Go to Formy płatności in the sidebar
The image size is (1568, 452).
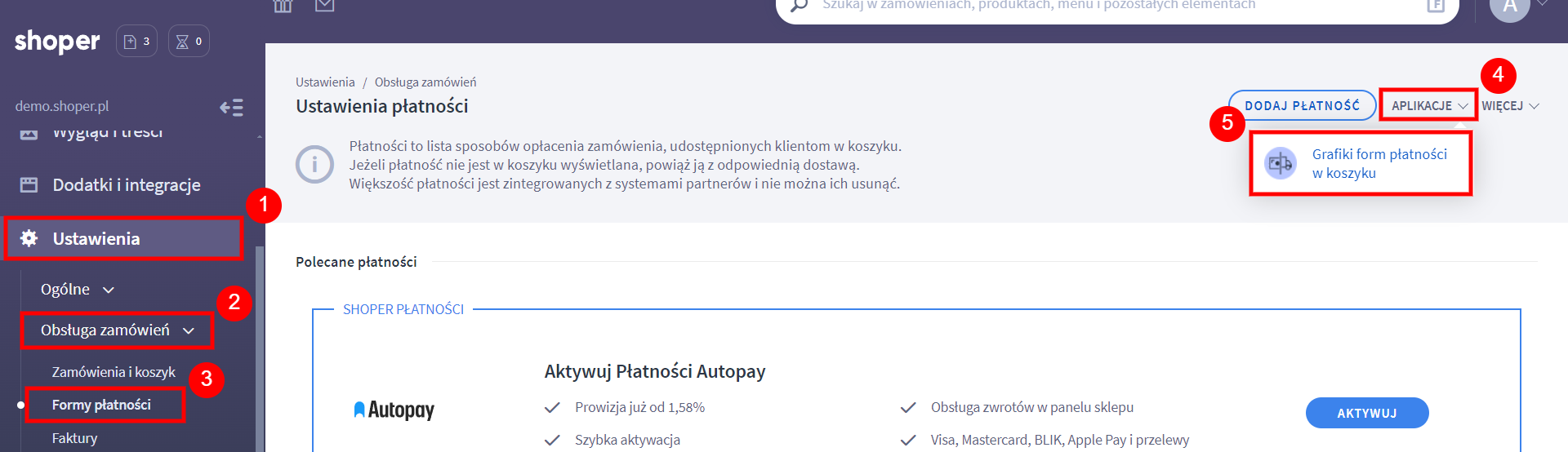pos(101,405)
